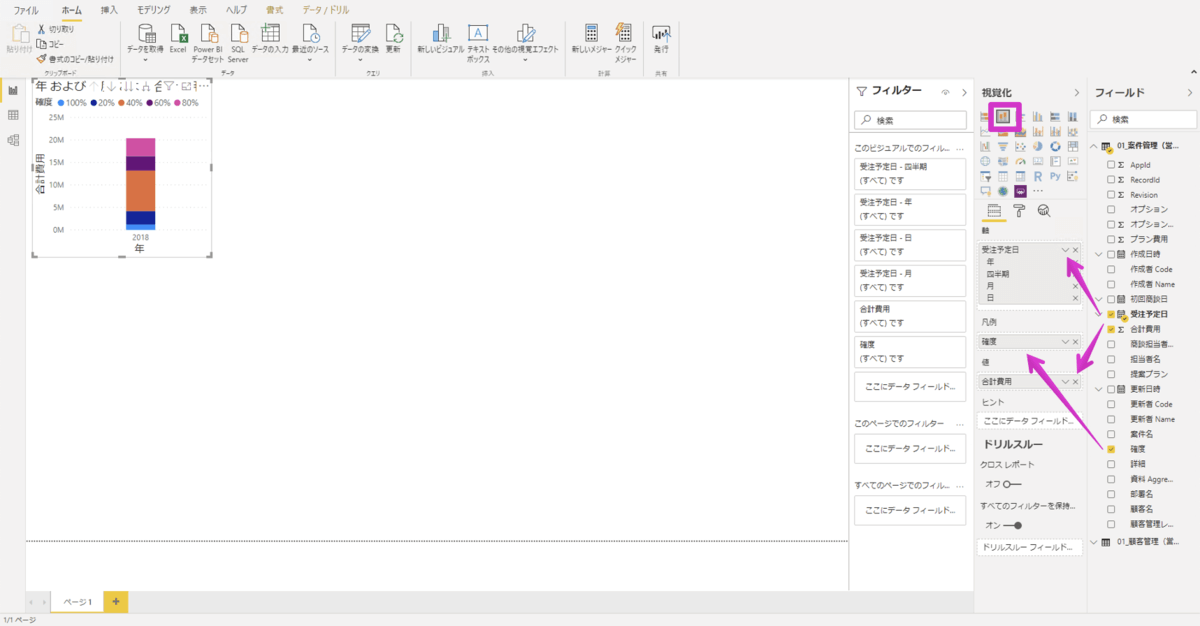Image resolution: width=1200 pixels, height=626 pixels.
Task: Open dropdown for 確度 in legend well
Action: (1065, 342)
